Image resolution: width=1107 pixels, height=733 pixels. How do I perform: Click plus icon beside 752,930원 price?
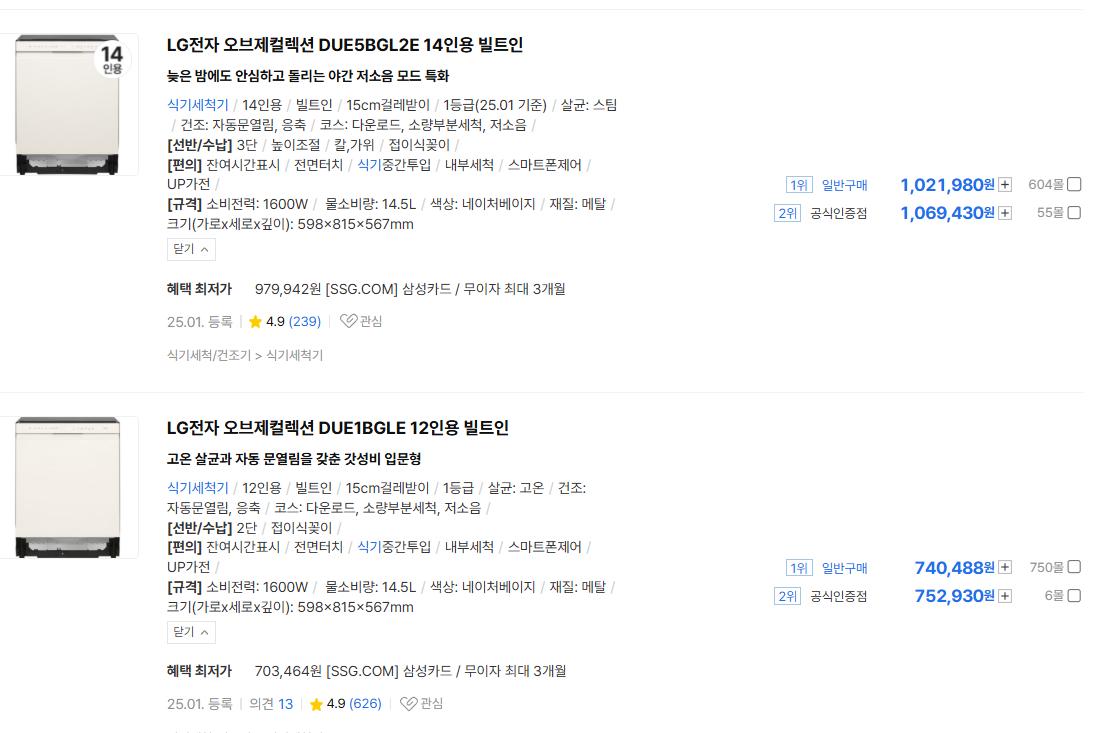[1005, 596]
